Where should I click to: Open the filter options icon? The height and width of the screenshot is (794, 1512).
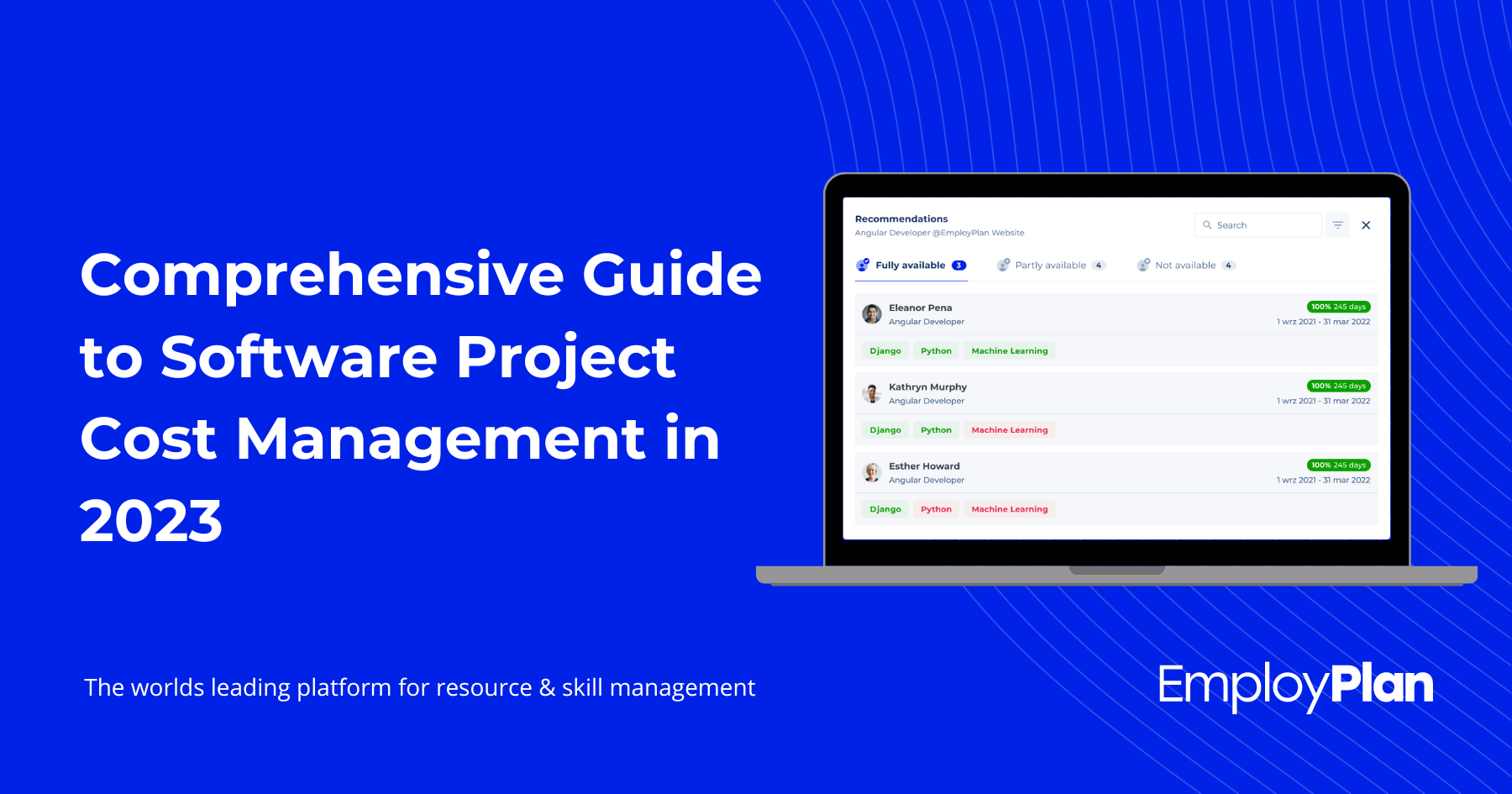[x=1337, y=225]
